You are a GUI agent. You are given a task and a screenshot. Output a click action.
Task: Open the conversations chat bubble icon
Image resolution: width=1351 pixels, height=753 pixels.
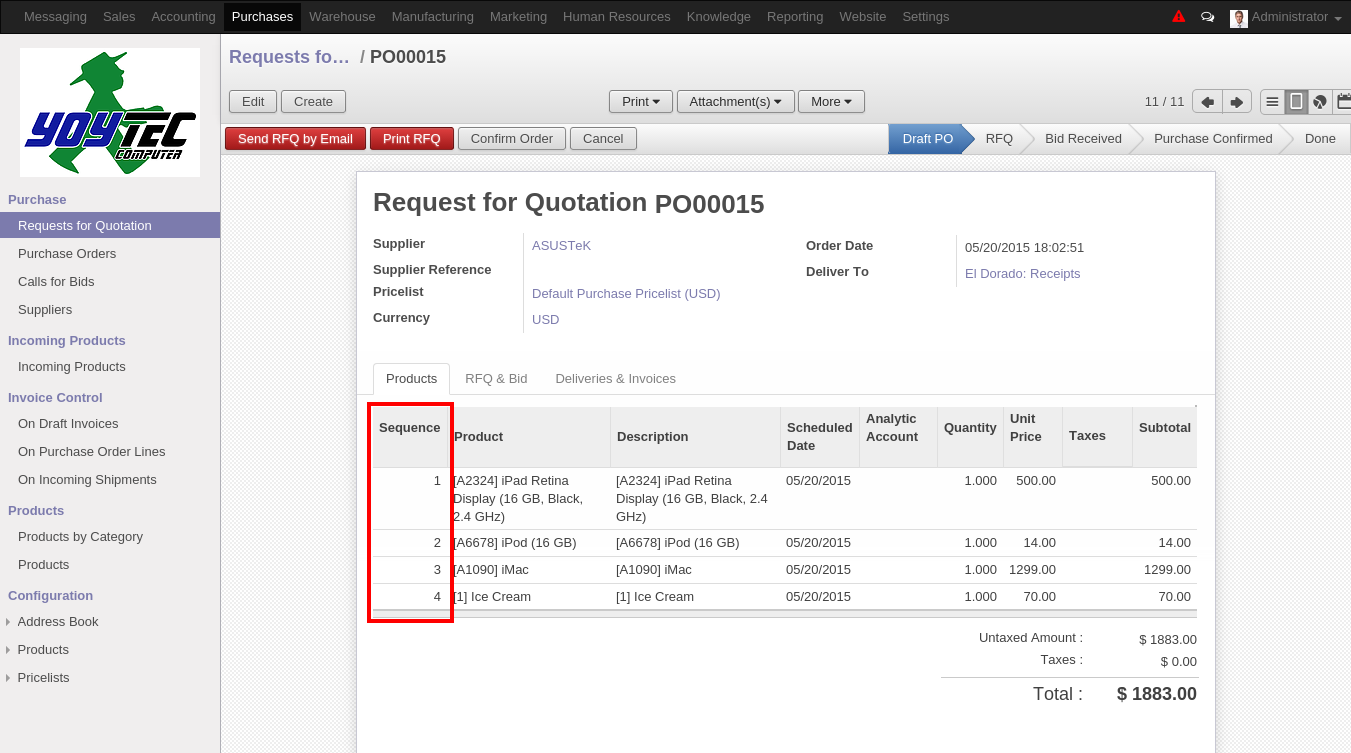[x=1207, y=17]
